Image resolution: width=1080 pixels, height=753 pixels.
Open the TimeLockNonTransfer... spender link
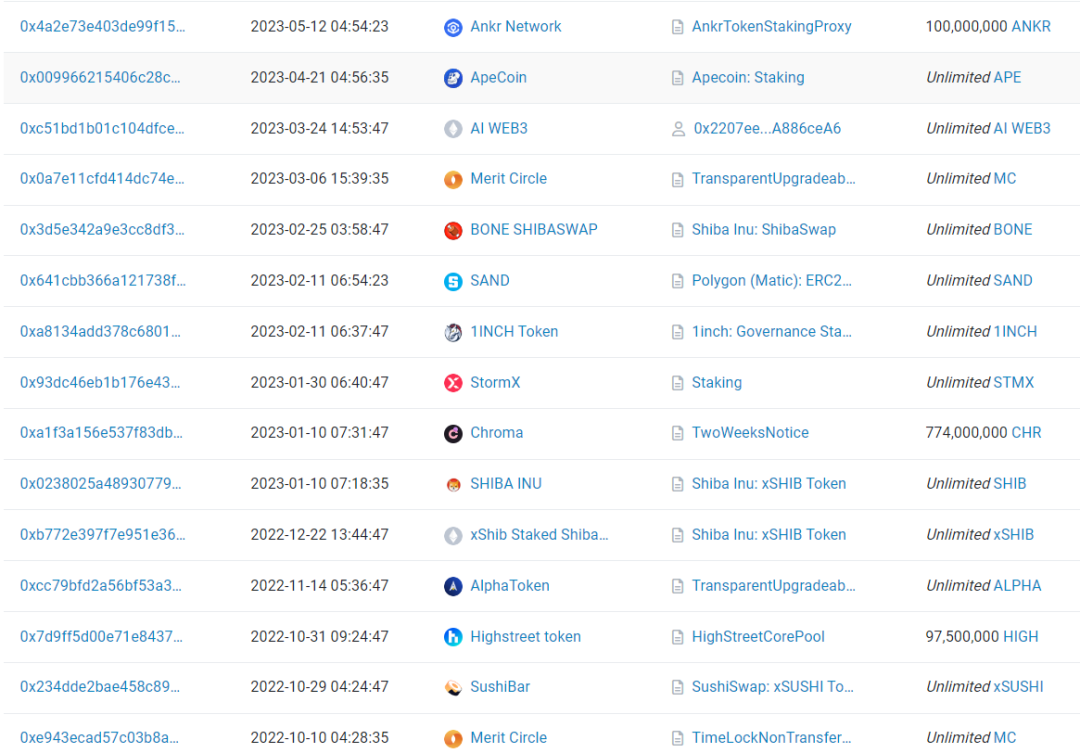771,738
